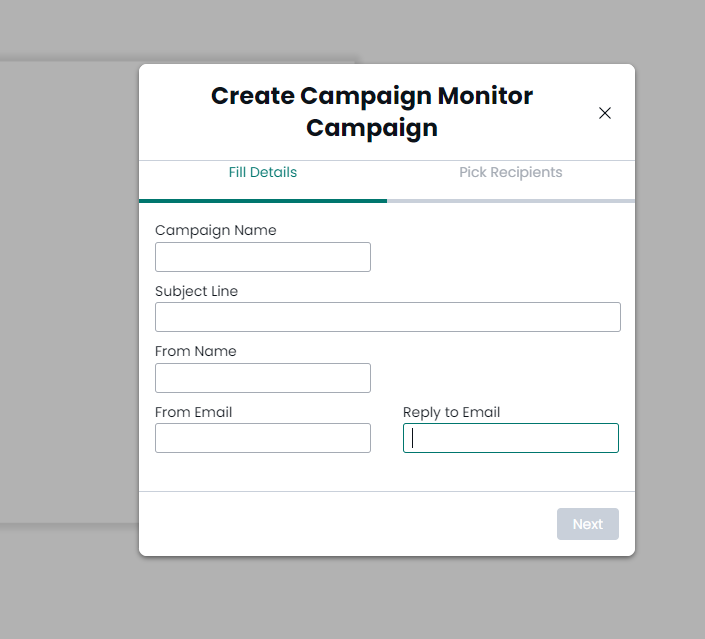This screenshot has height=639, width=705.
Task: Click the From Email label
Action: coord(193,412)
